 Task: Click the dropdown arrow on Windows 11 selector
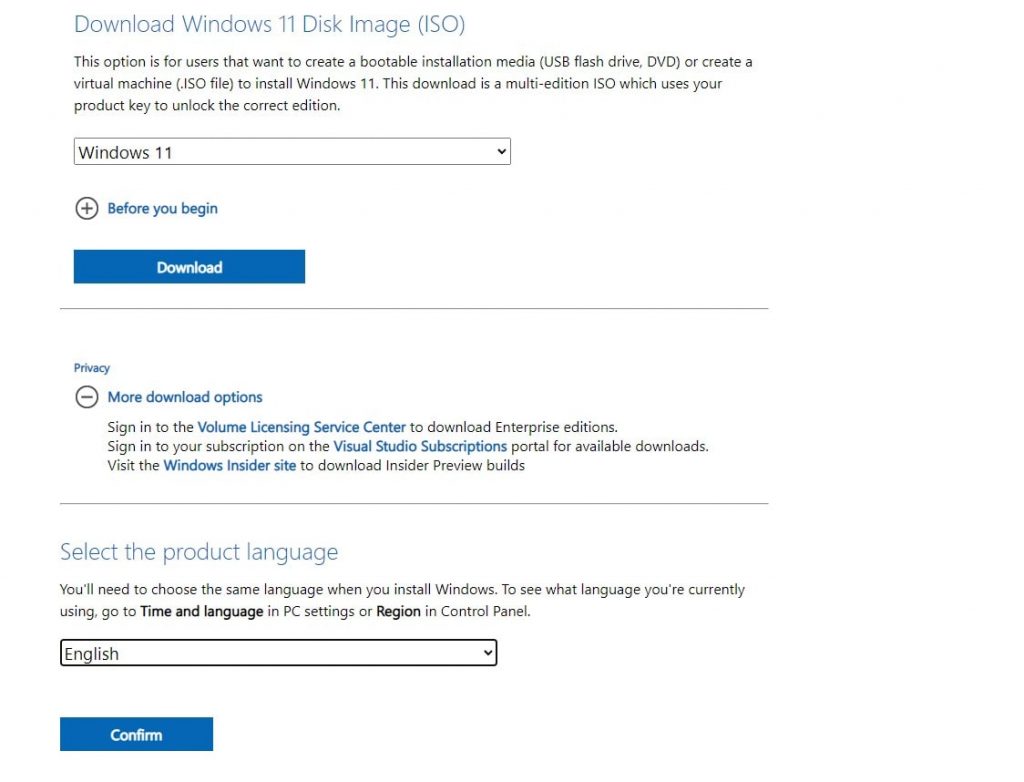(x=501, y=151)
